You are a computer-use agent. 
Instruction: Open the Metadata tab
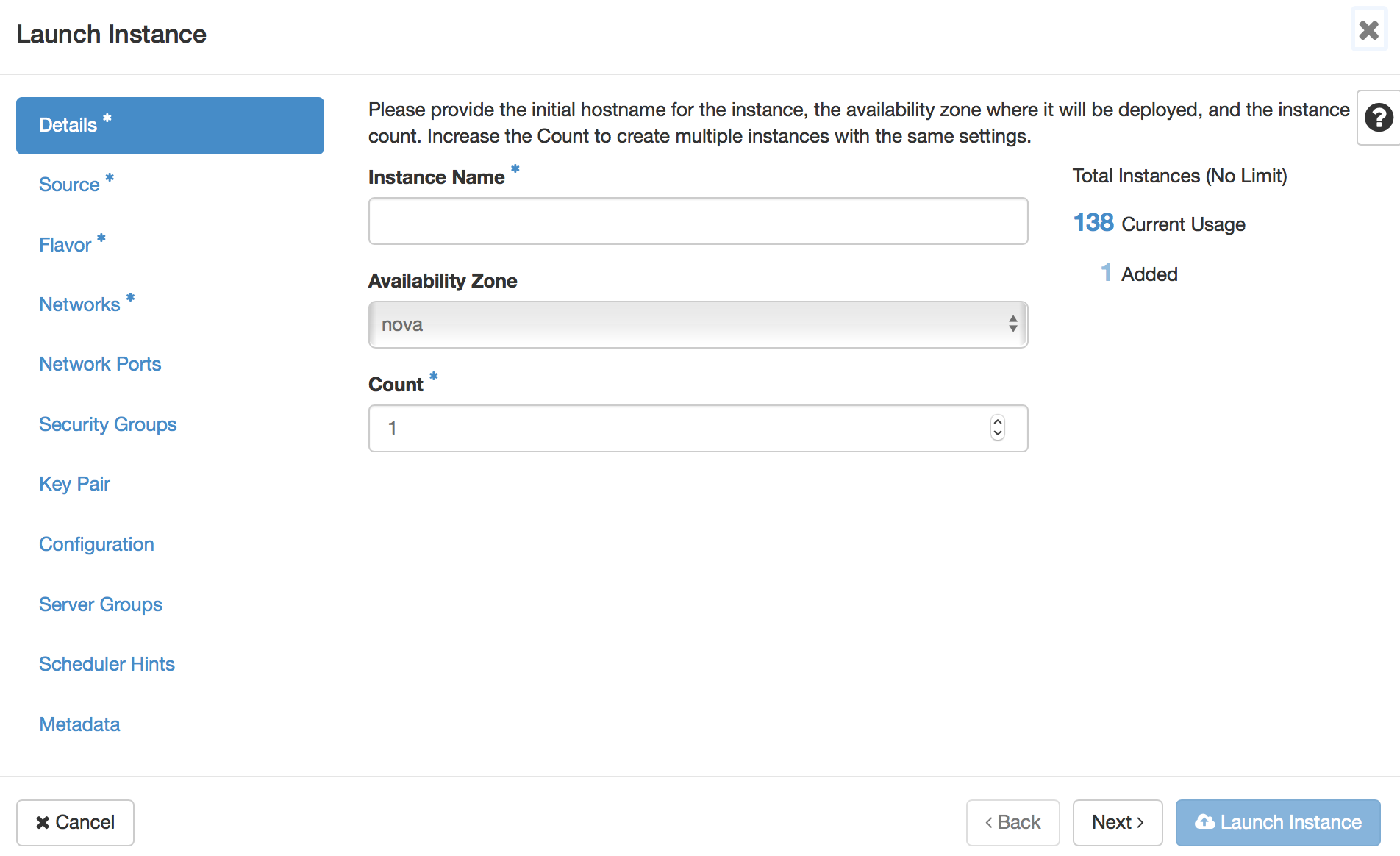tap(79, 724)
